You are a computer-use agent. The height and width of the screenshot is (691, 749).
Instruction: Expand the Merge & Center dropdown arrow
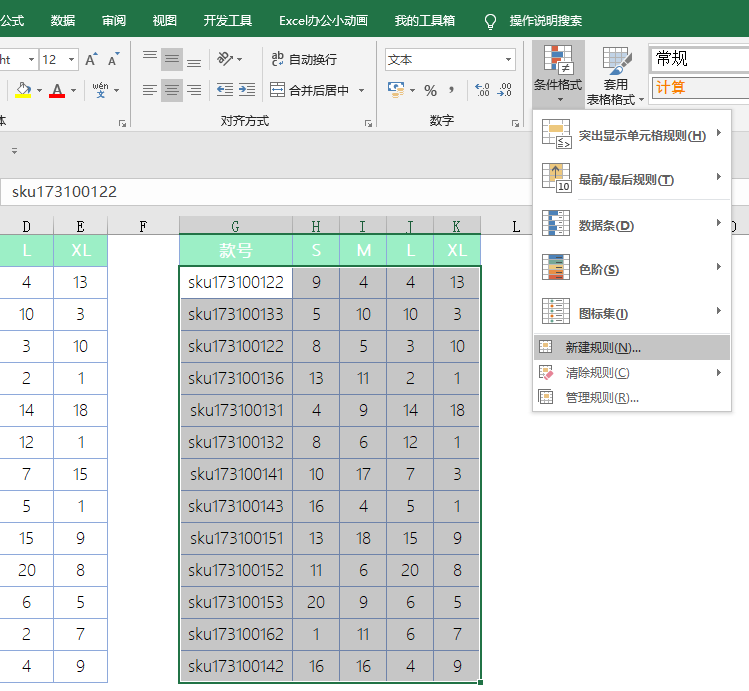point(362,91)
